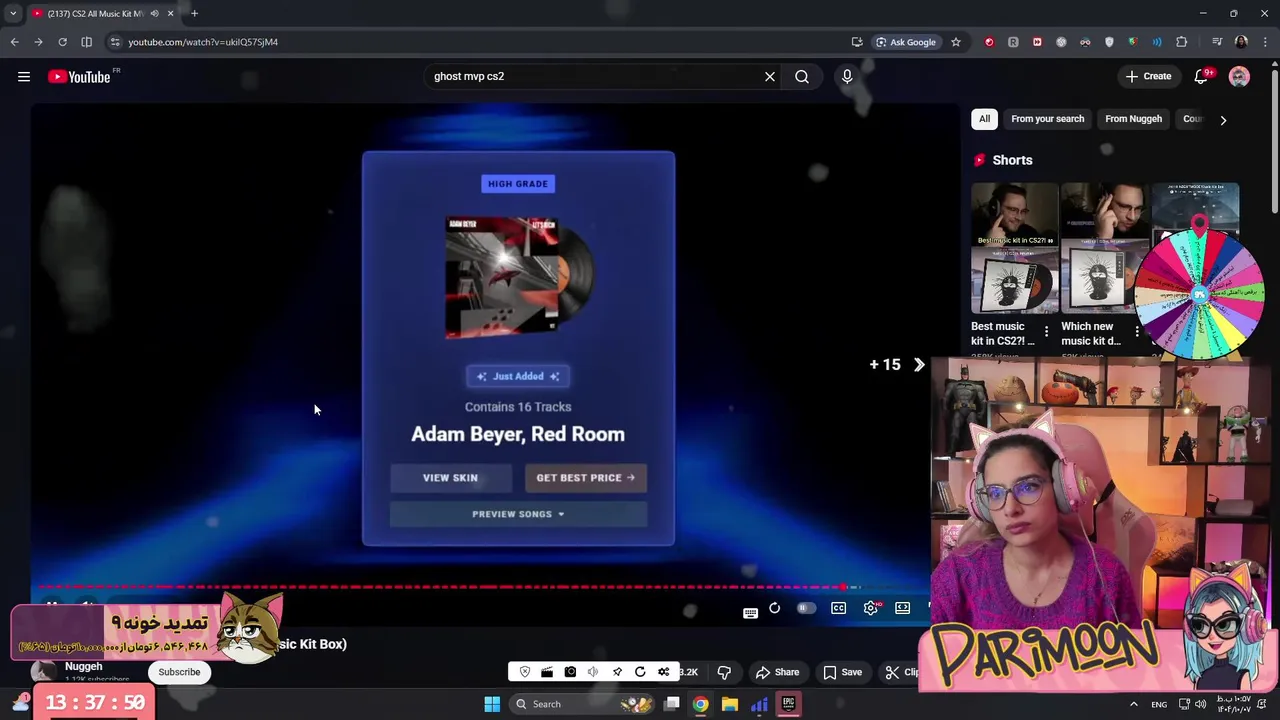1280x720 pixels.
Task: Select the From your search chip
Action: (1047, 119)
